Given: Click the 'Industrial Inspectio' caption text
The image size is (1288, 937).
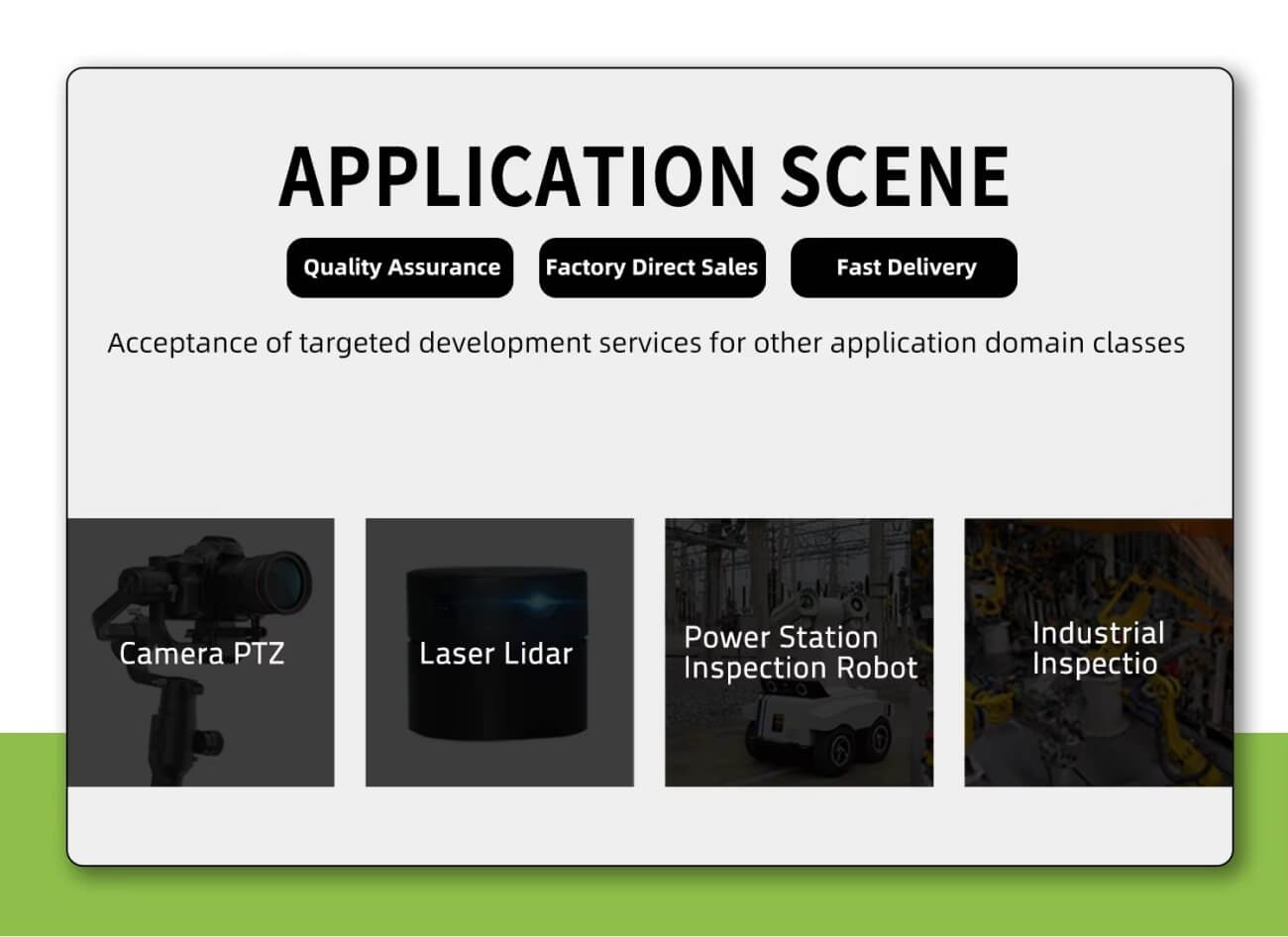Looking at the screenshot, I should point(1098,649).
